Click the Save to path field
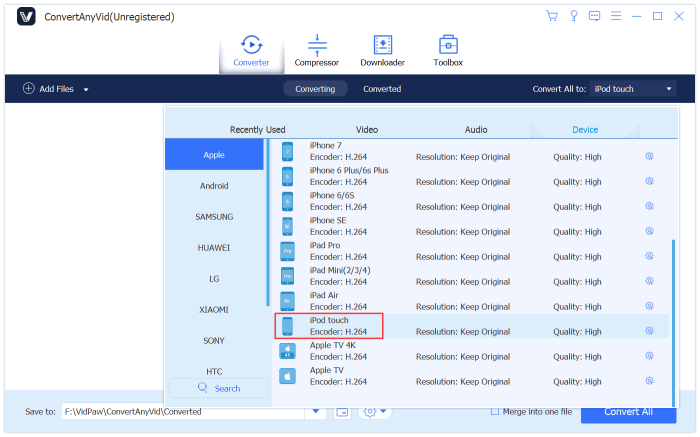This screenshot has height=437, width=700. click(183, 412)
